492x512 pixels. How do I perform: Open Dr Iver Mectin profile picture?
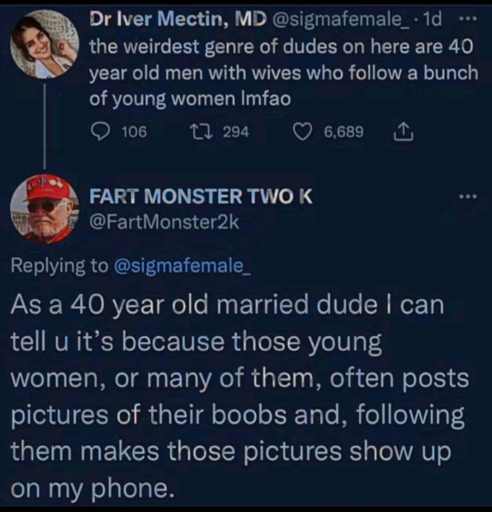45,44
